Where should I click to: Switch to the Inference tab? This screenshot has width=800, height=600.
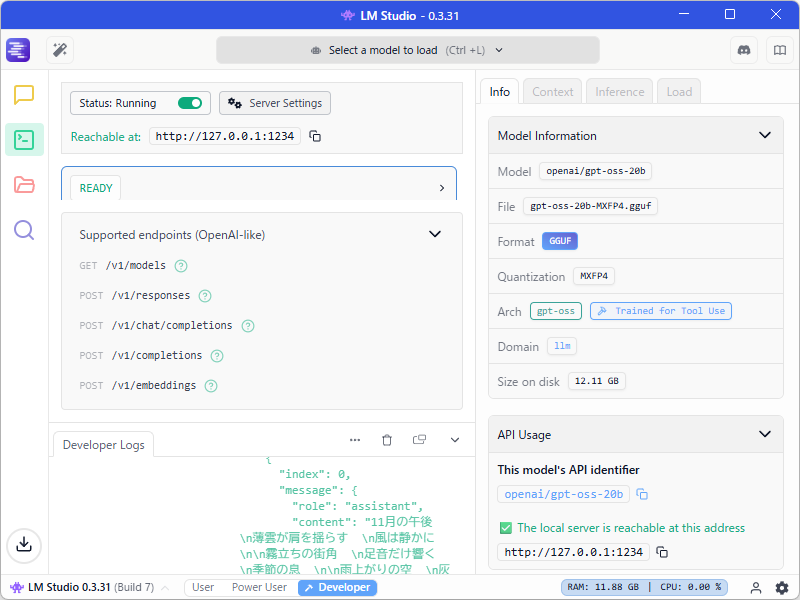(x=619, y=91)
